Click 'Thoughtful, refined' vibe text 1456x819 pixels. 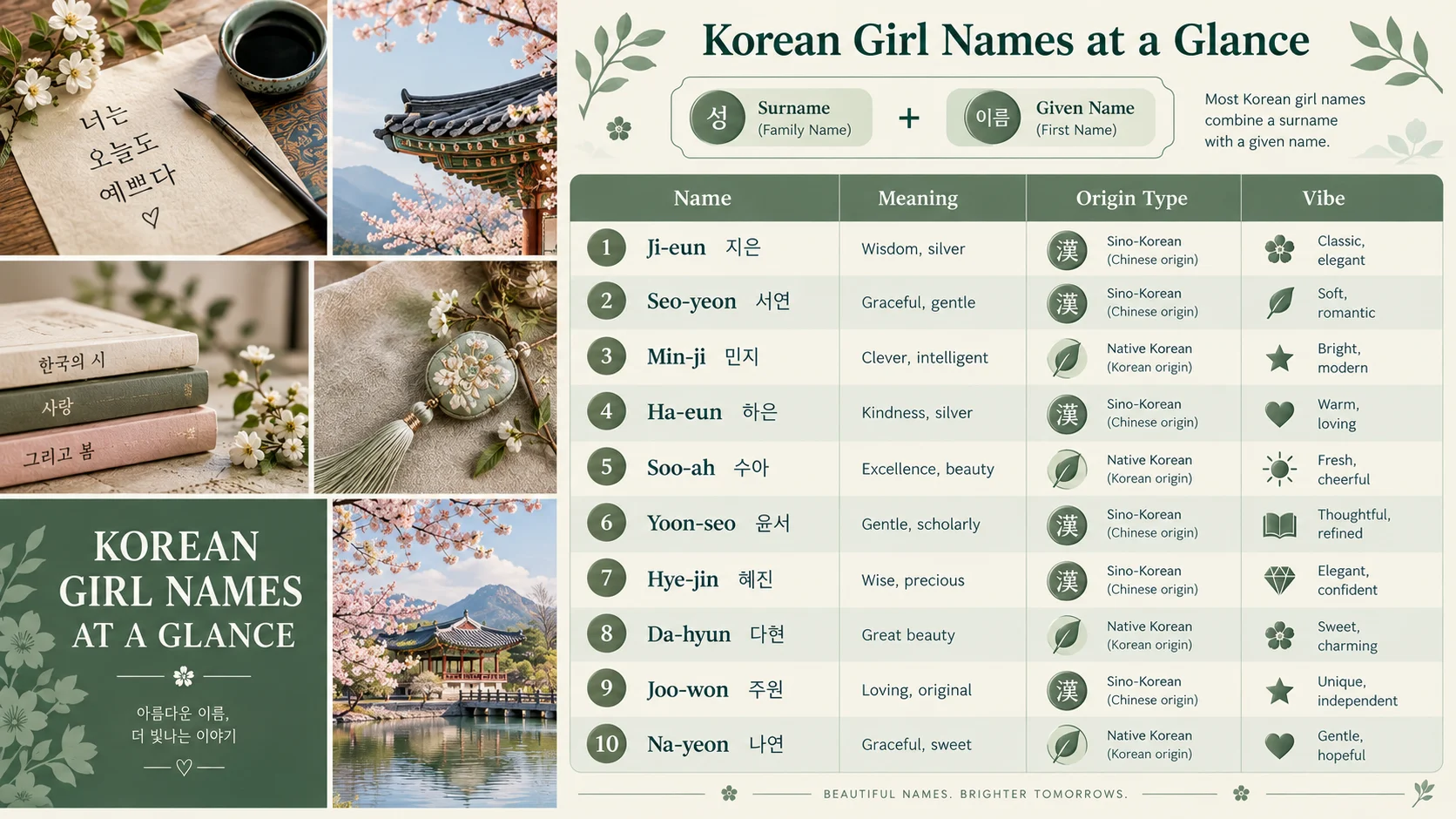pos(1353,524)
